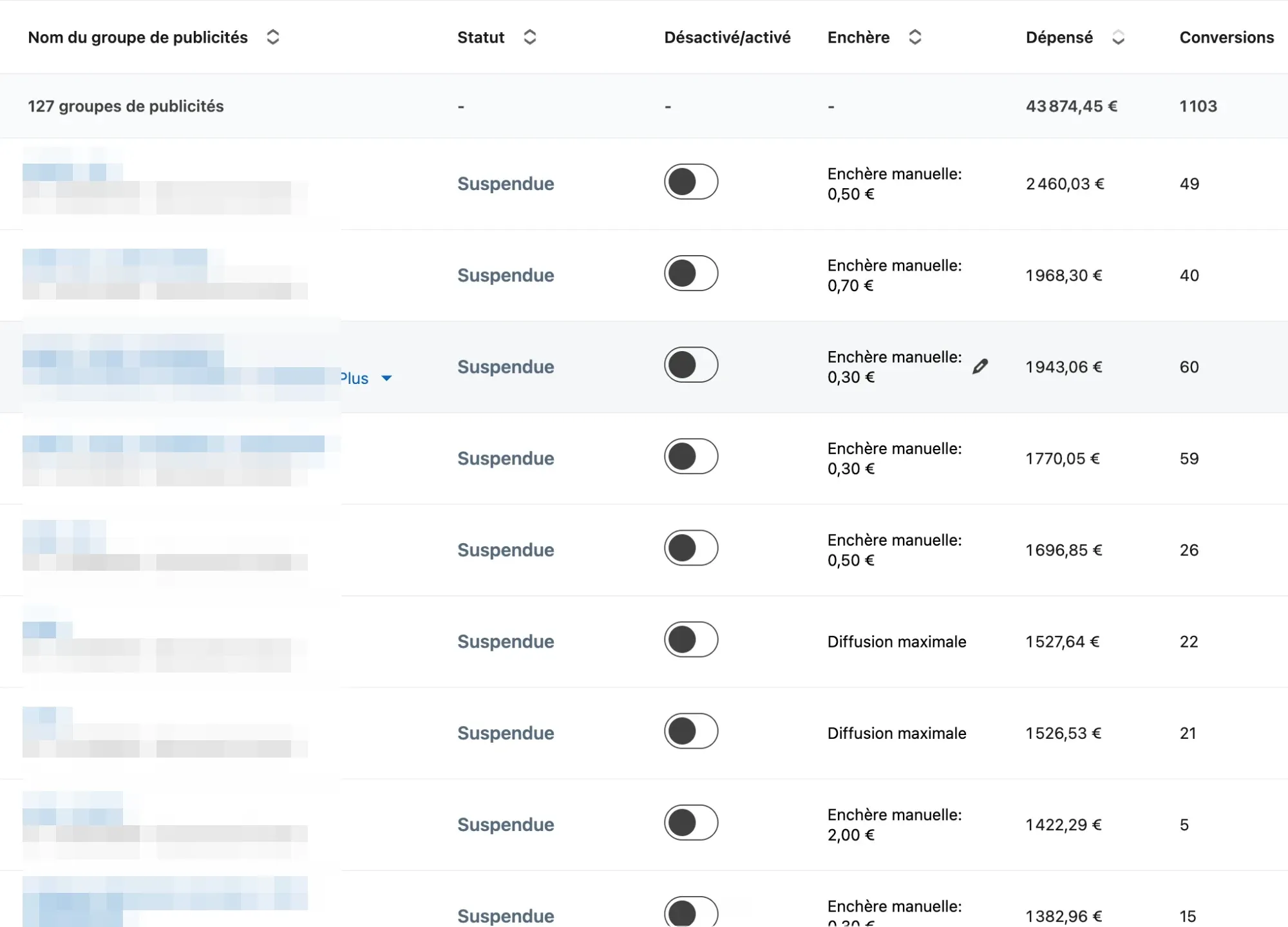
Task: Click Suspendue status in 1527,64 € row
Action: [x=506, y=642]
